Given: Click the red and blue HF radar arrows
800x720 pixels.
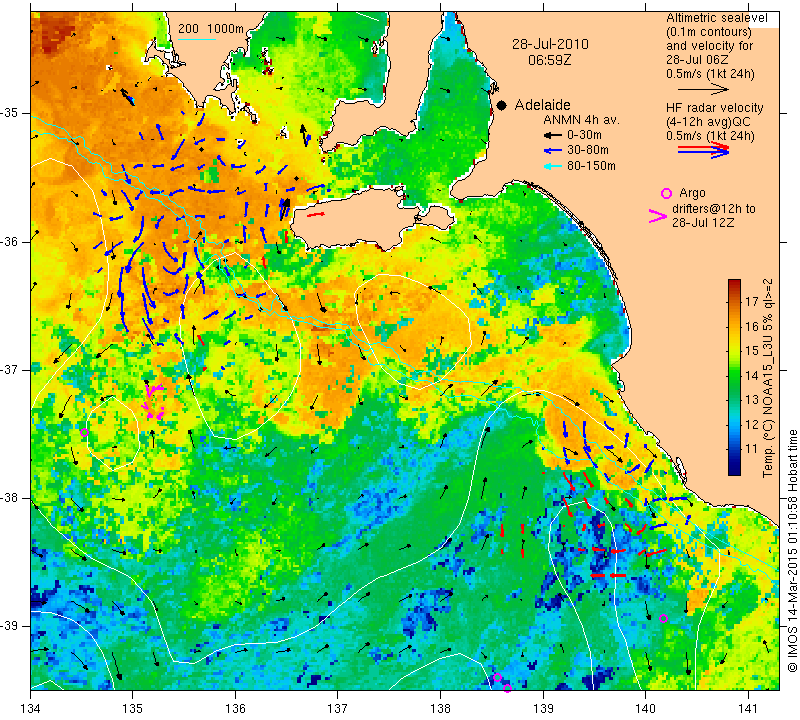Looking at the screenshot, I should coord(703,150).
